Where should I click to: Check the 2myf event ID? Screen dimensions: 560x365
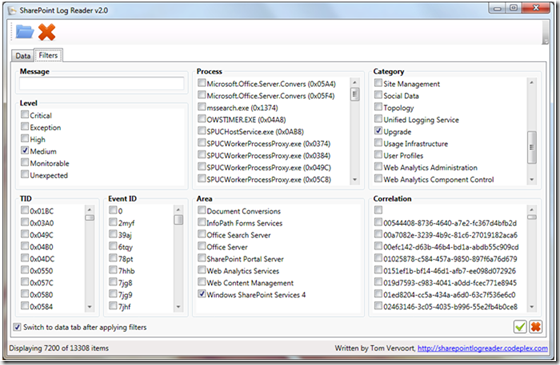tap(113, 222)
